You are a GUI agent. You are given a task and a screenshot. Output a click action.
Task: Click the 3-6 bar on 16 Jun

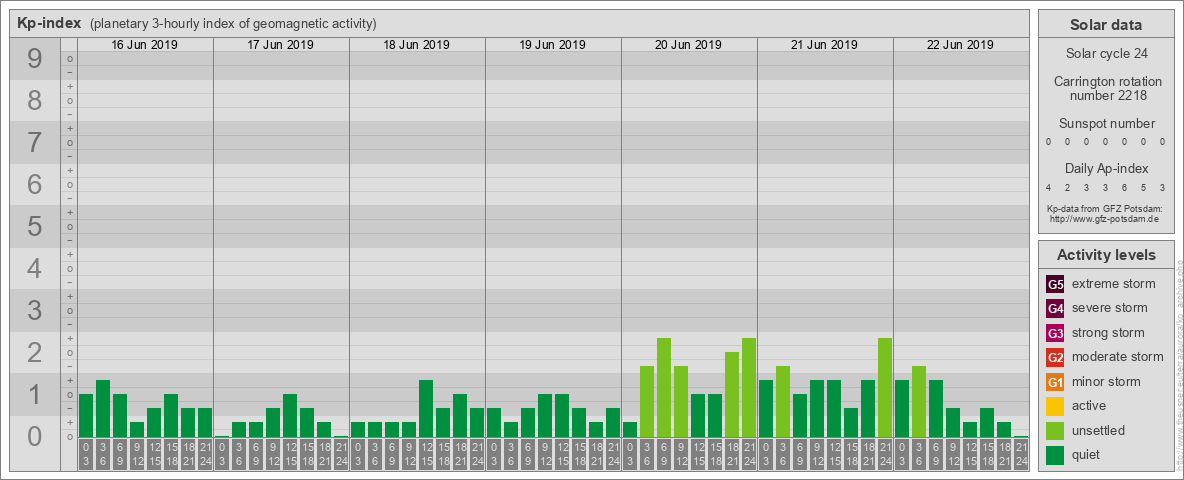tap(103, 408)
